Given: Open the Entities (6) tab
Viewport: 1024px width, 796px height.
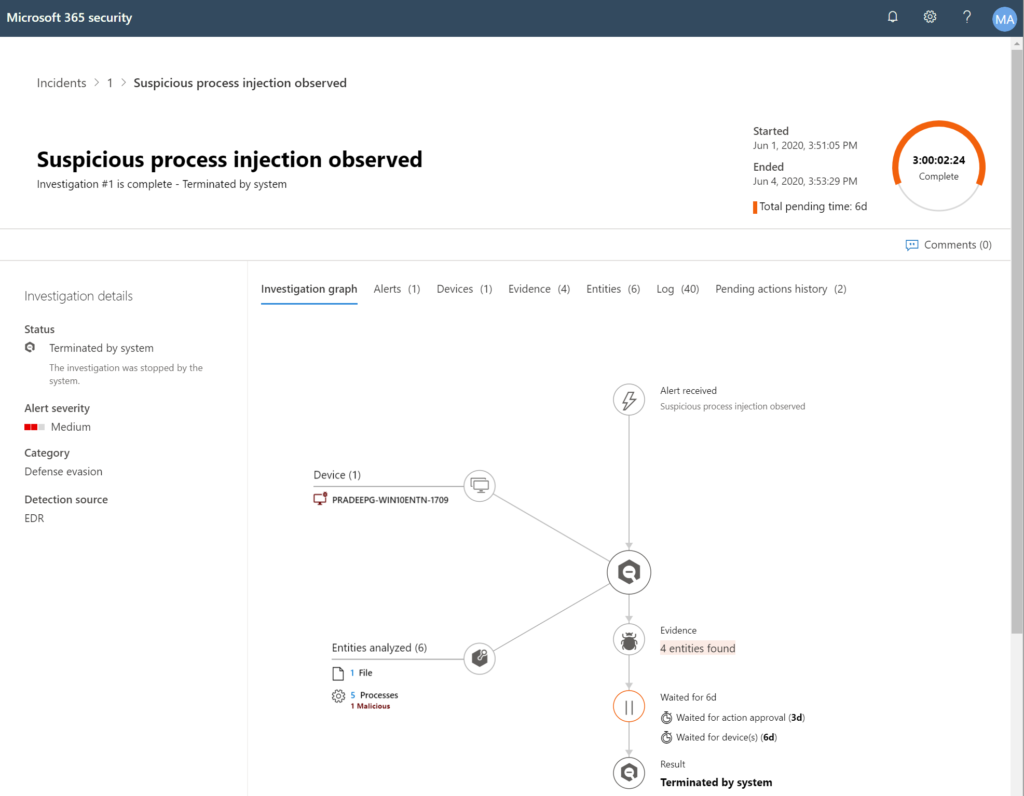Looking at the screenshot, I should (x=613, y=289).
